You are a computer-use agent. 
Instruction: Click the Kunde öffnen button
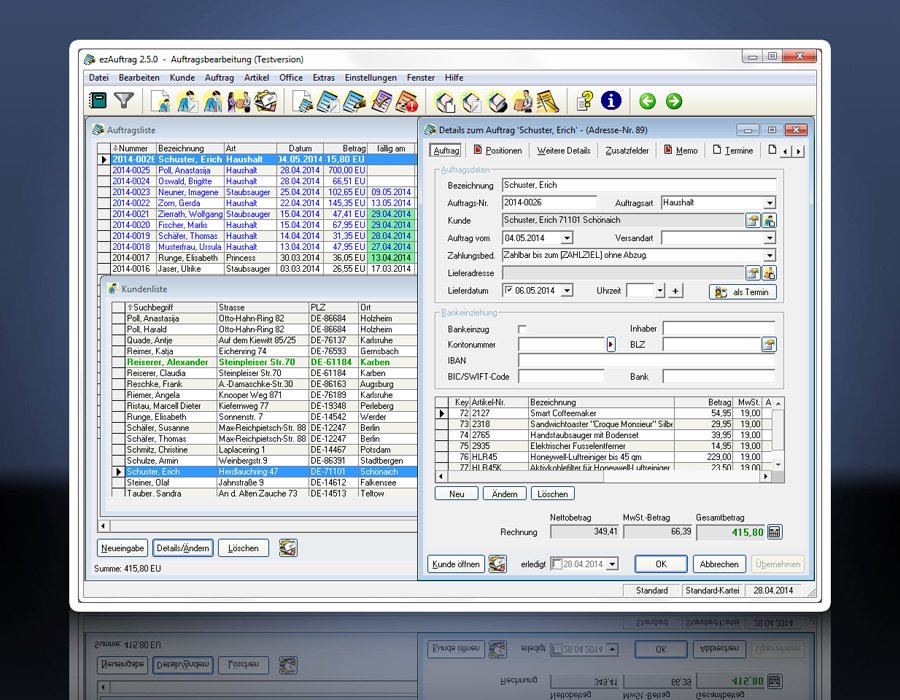(x=456, y=564)
